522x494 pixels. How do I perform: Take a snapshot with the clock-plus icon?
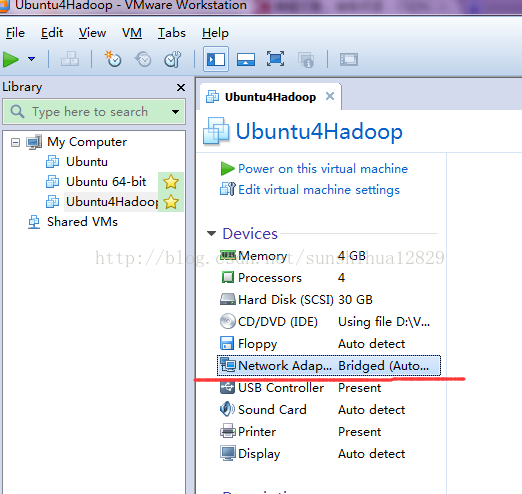pyautogui.click(x=113, y=59)
